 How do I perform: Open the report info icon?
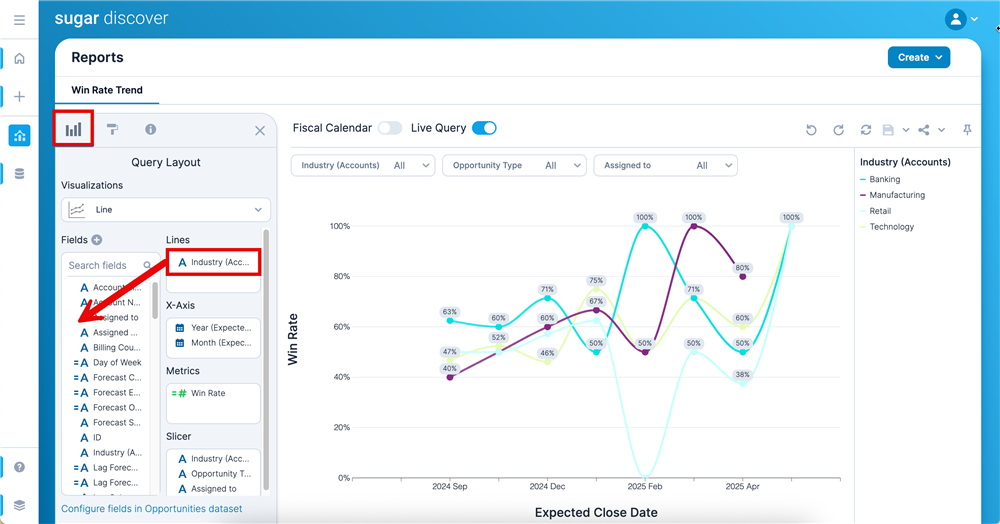151,129
